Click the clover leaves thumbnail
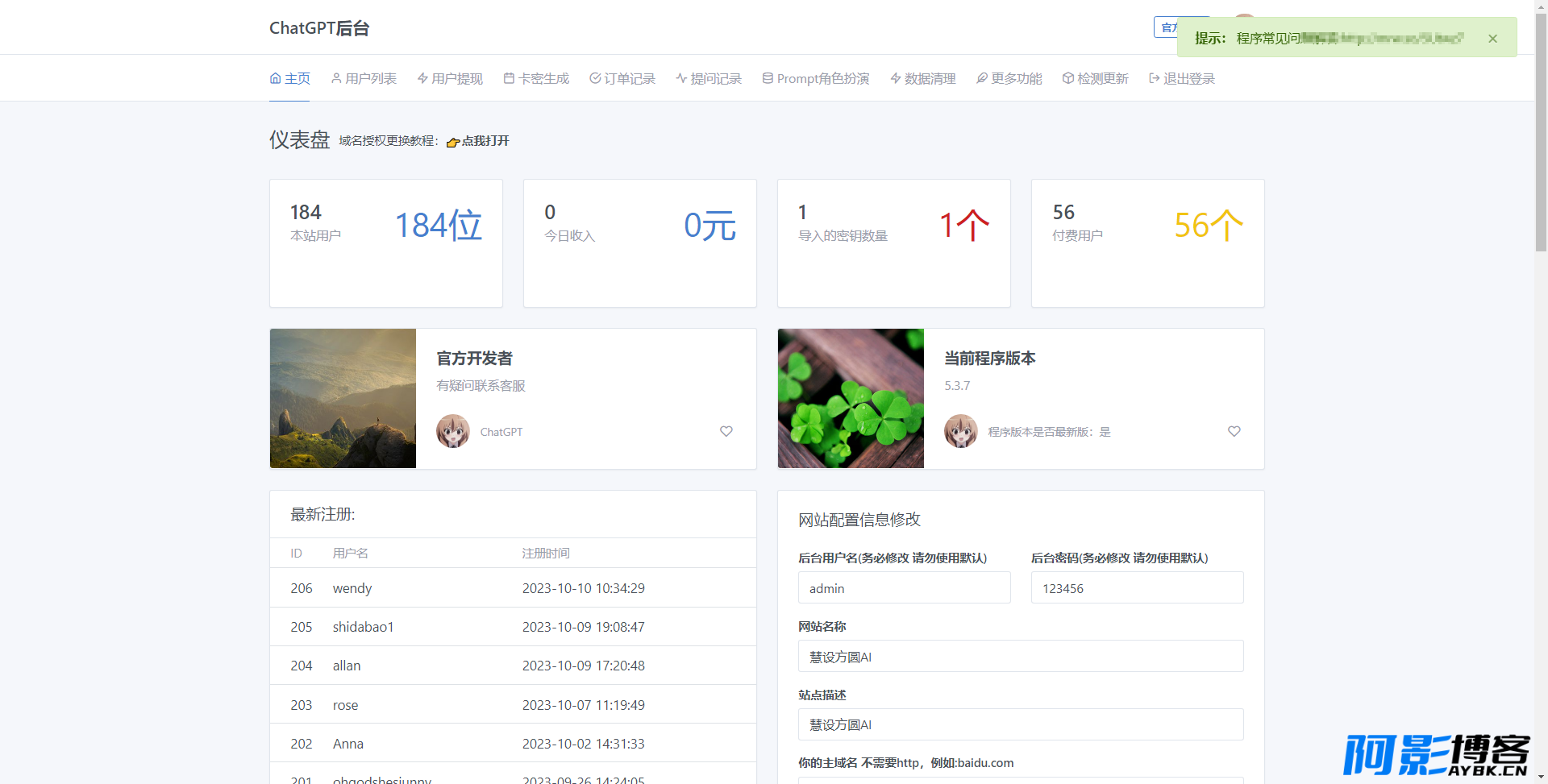The image size is (1548, 784). click(x=851, y=398)
